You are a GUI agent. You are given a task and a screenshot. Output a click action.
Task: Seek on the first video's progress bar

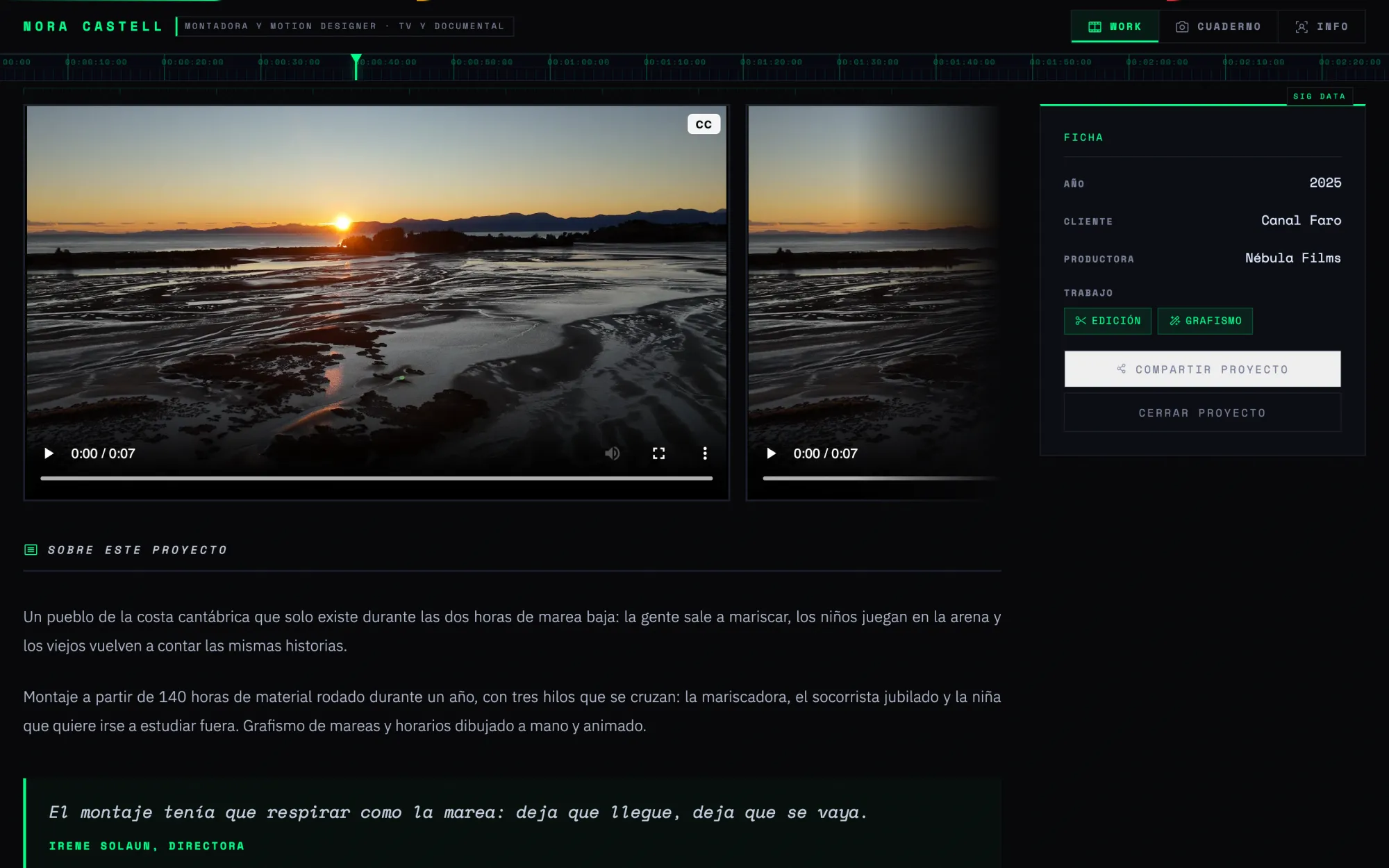(x=376, y=478)
